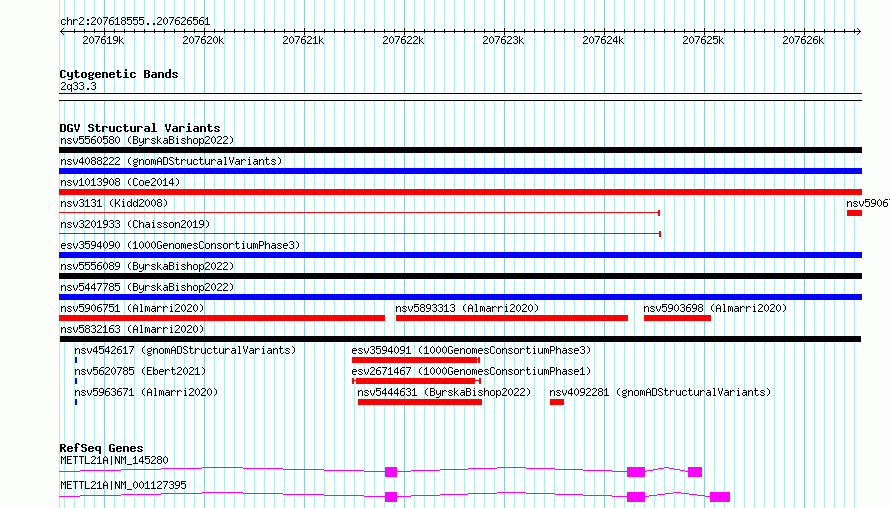Click the blue bar under nsv4088222
890x508 pixels.
[460, 171]
